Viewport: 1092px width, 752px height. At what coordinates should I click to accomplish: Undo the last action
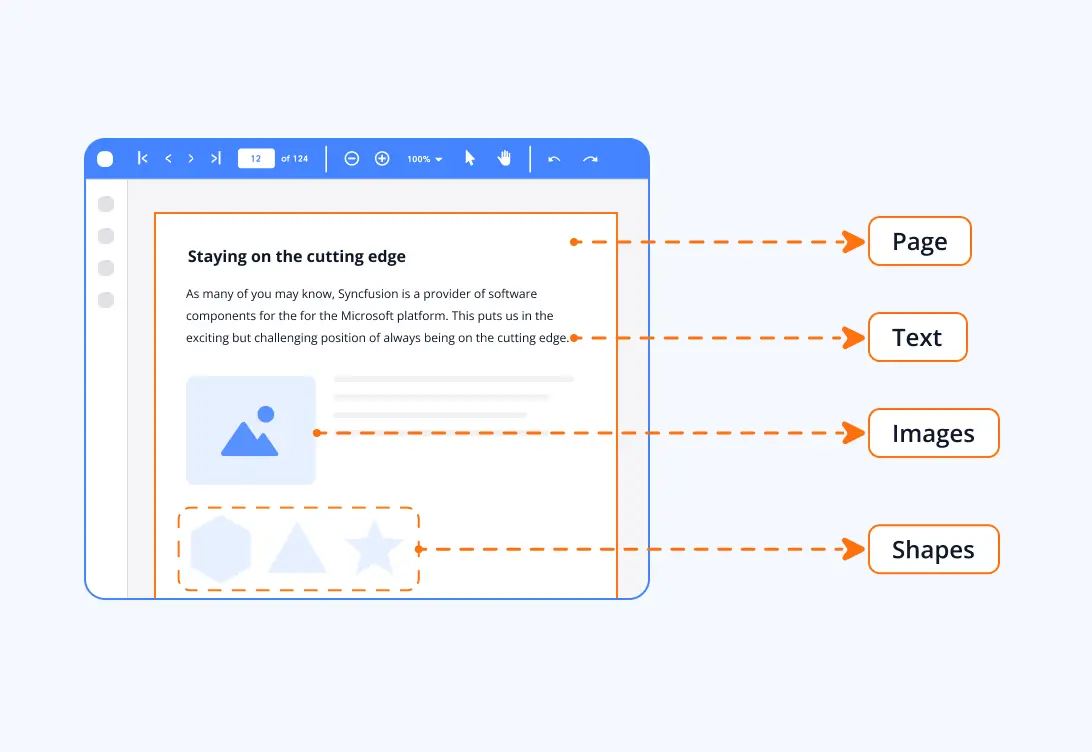(x=554, y=158)
